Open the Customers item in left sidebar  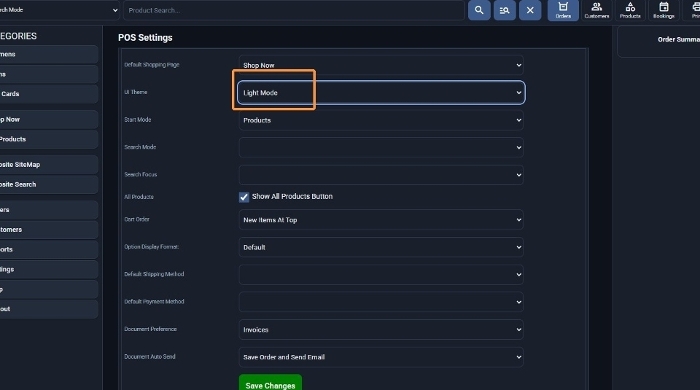[x=49, y=229]
